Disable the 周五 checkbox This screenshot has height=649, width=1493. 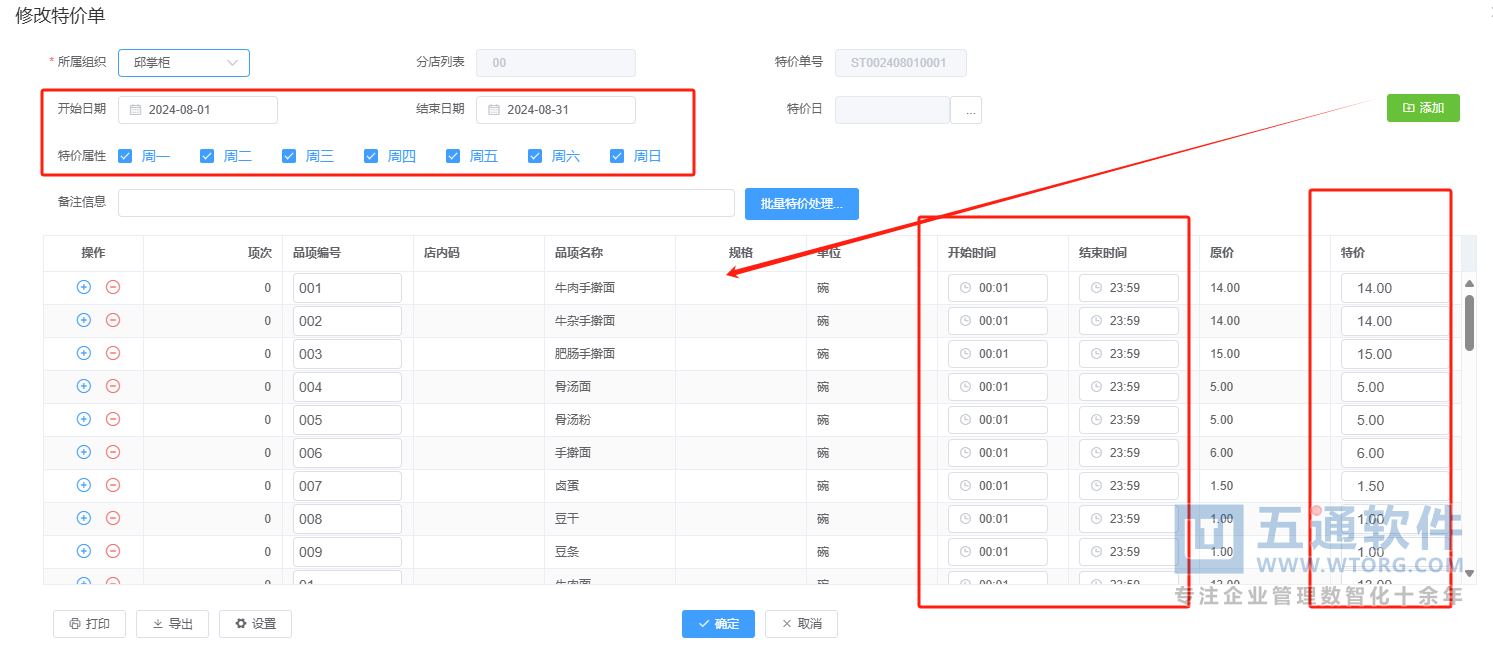click(x=453, y=156)
